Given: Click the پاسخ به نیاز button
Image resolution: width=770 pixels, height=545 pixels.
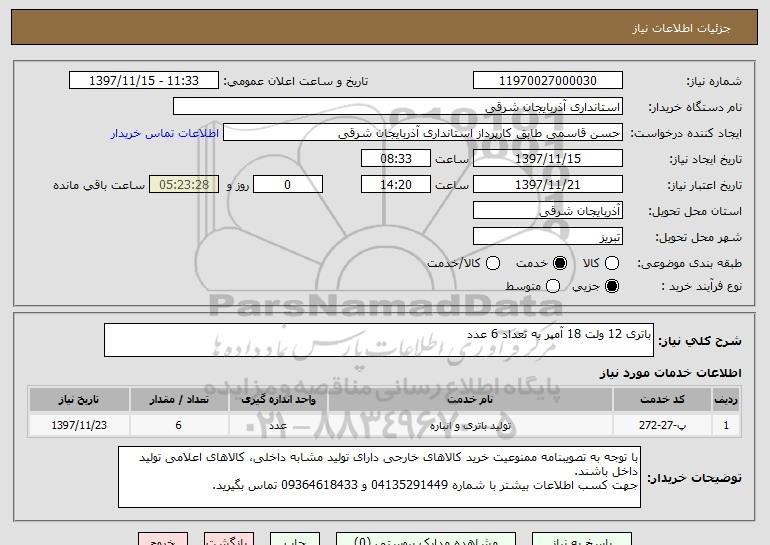Looking at the screenshot, I should click(x=582, y=539).
